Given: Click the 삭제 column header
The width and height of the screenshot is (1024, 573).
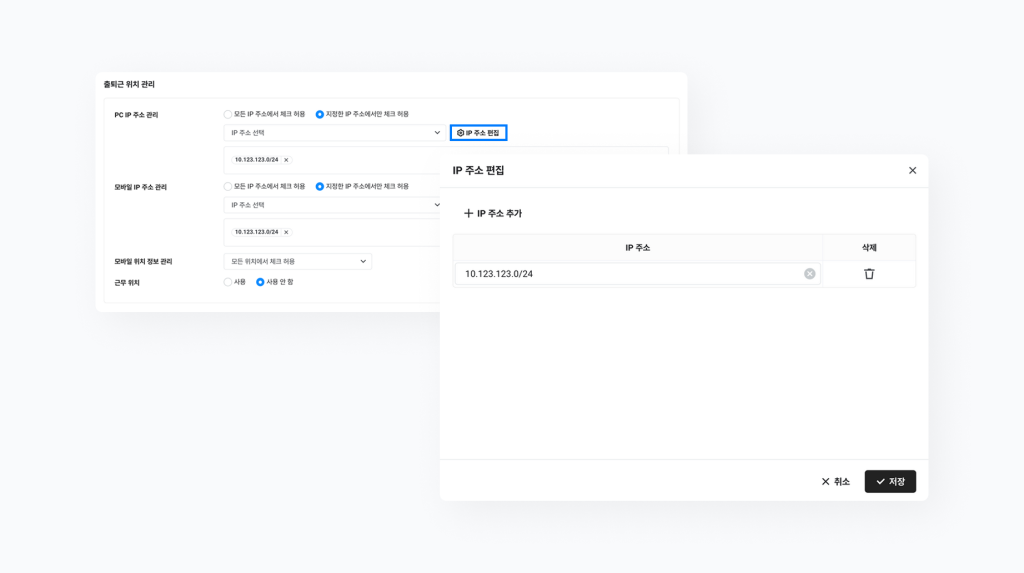Looking at the screenshot, I should click(868, 247).
